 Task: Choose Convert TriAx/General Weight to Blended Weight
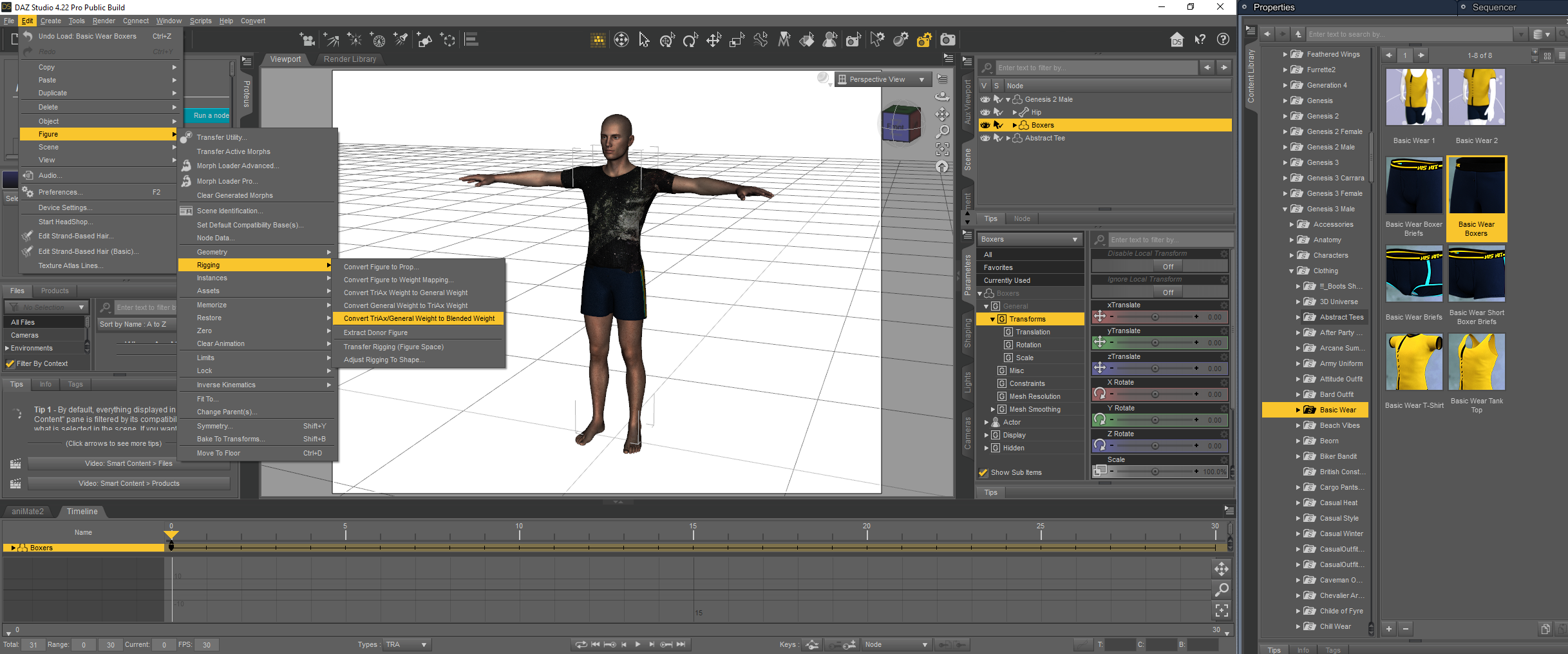419,318
